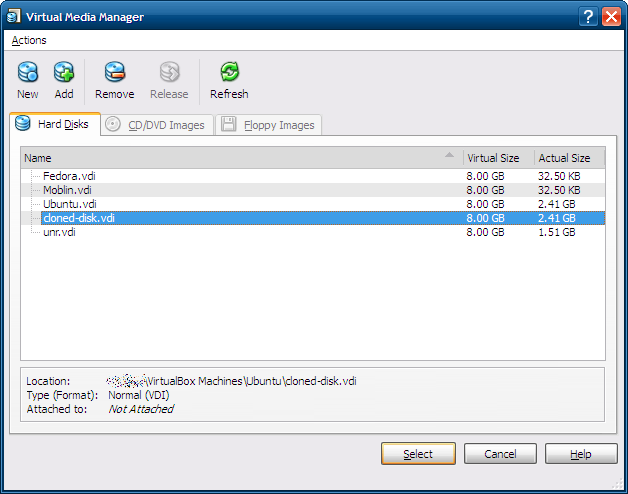
Task: Sort by the Virtual Size column header
Action: [499, 158]
